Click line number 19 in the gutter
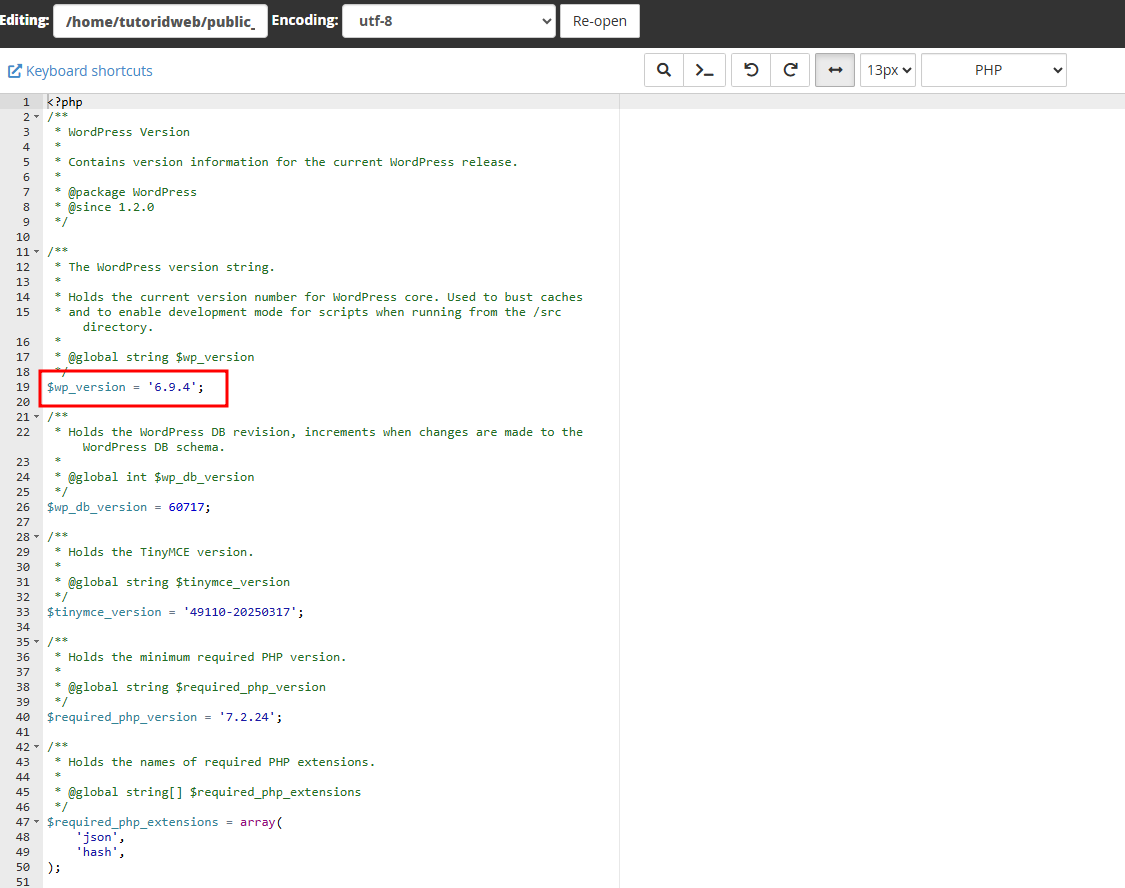The height and width of the screenshot is (888, 1125). pyautogui.click(x=23, y=387)
